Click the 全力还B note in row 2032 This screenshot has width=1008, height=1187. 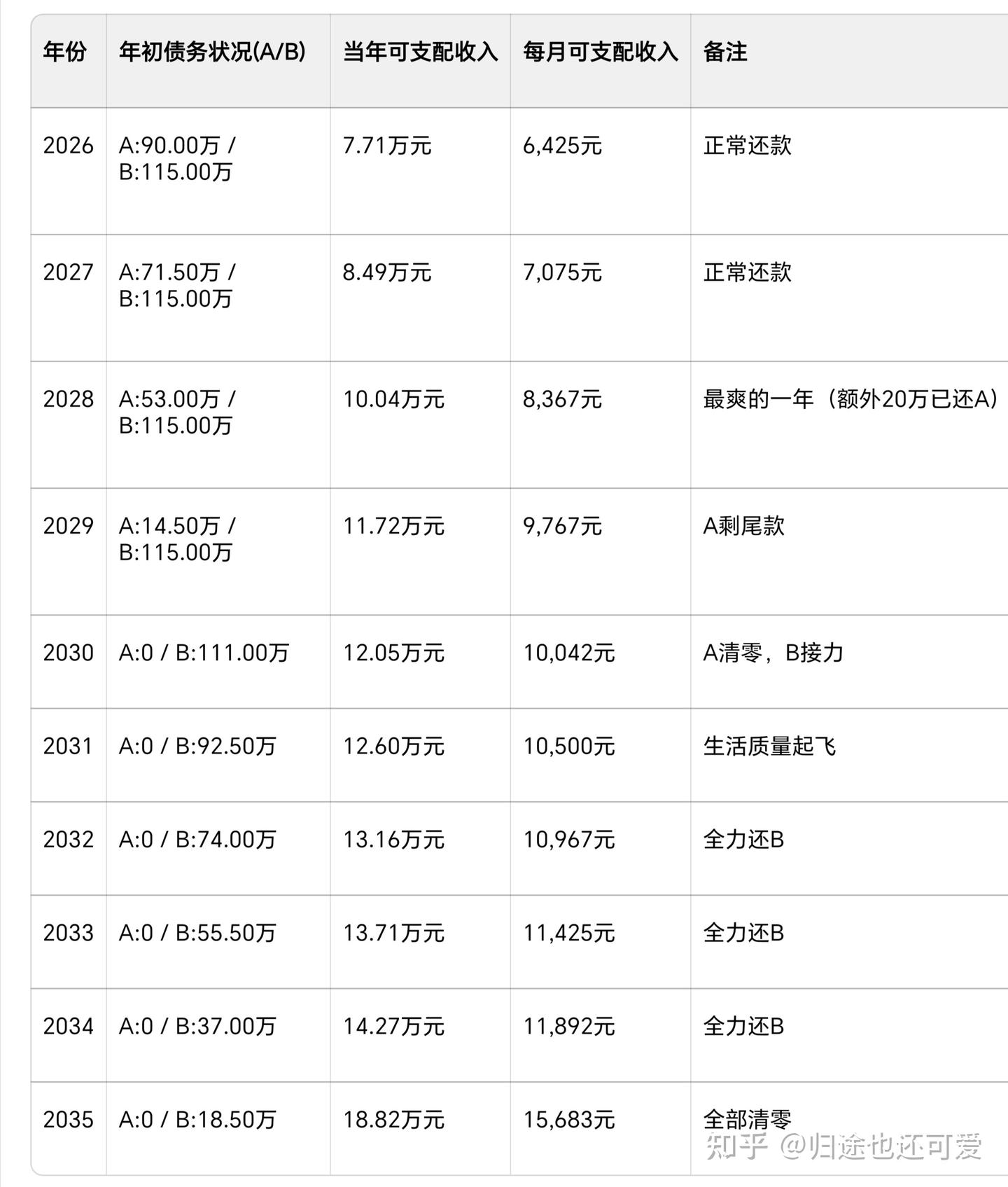click(x=743, y=839)
